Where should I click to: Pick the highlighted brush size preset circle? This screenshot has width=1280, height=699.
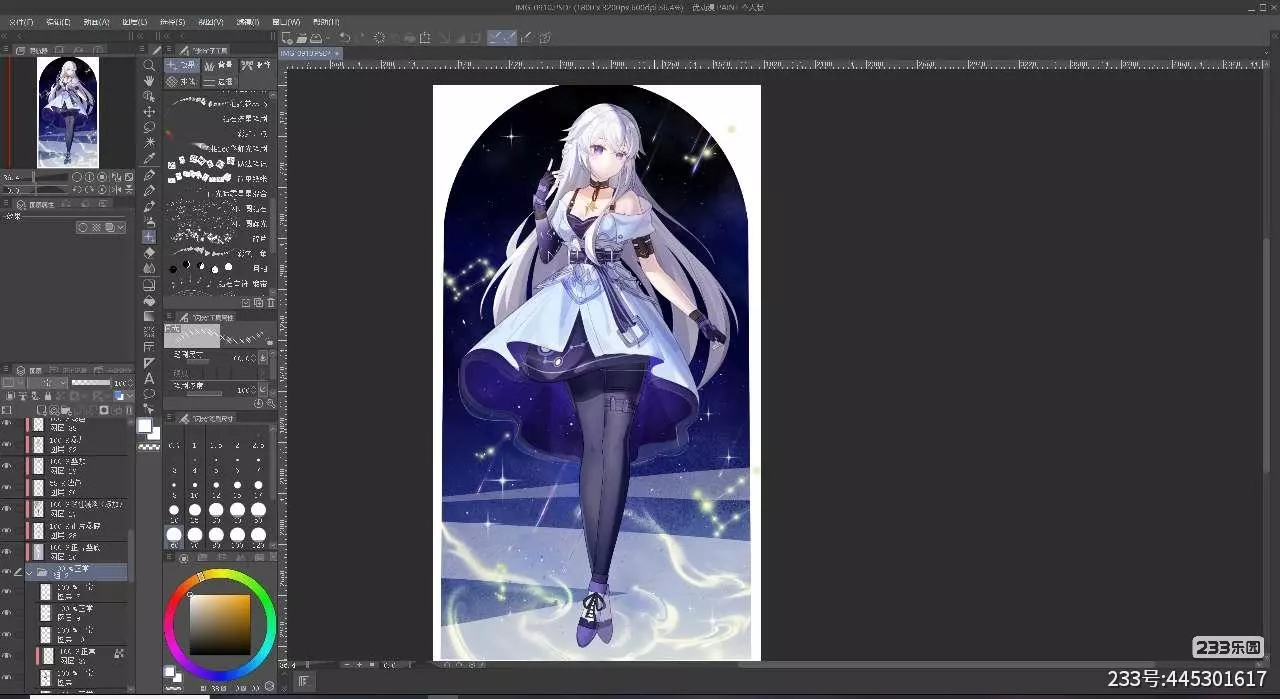[x=174, y=538]
